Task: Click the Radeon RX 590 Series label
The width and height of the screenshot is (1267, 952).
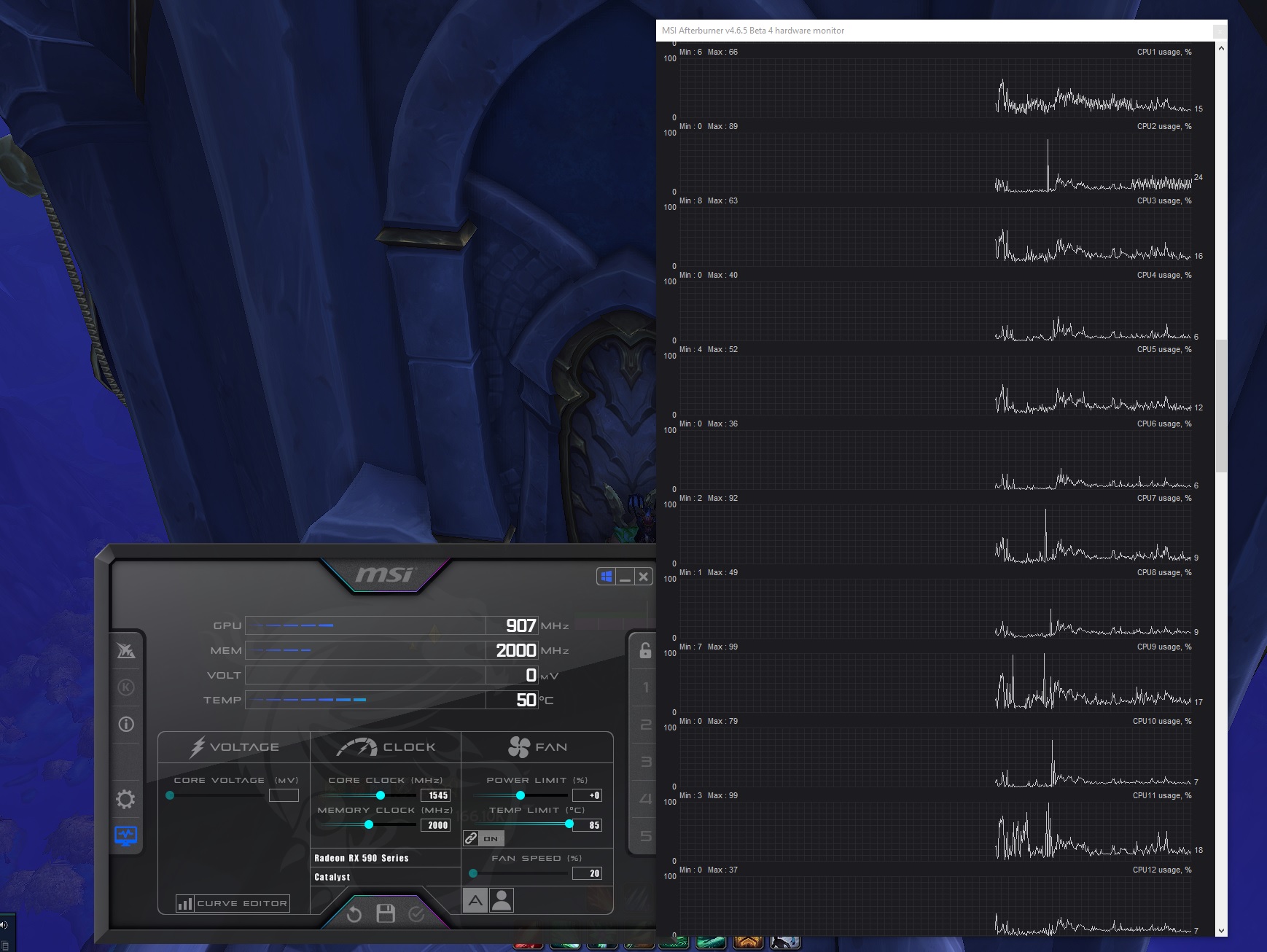Action: [362, 858]
